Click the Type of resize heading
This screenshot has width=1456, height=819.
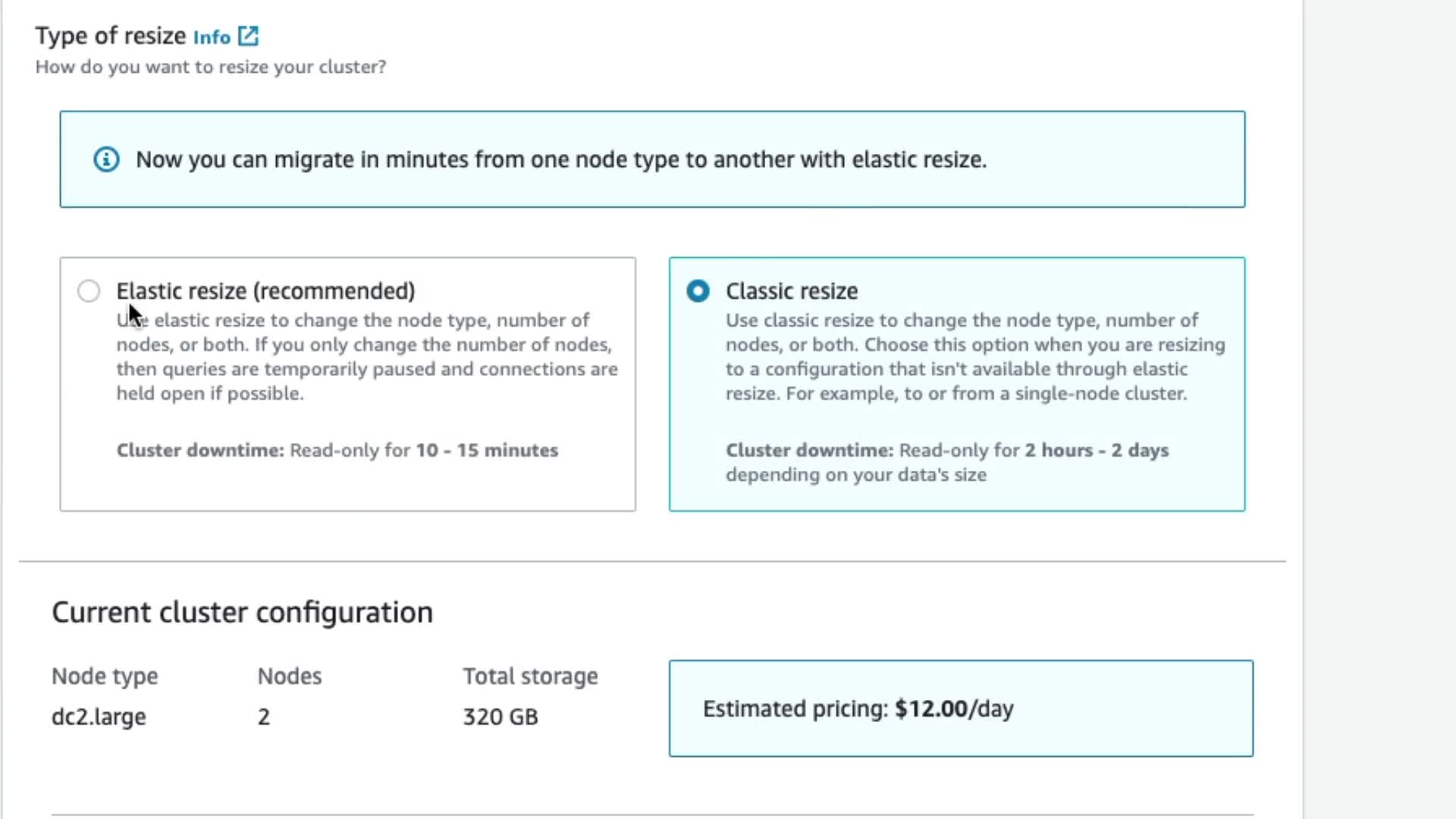click(x=111, y=36)
